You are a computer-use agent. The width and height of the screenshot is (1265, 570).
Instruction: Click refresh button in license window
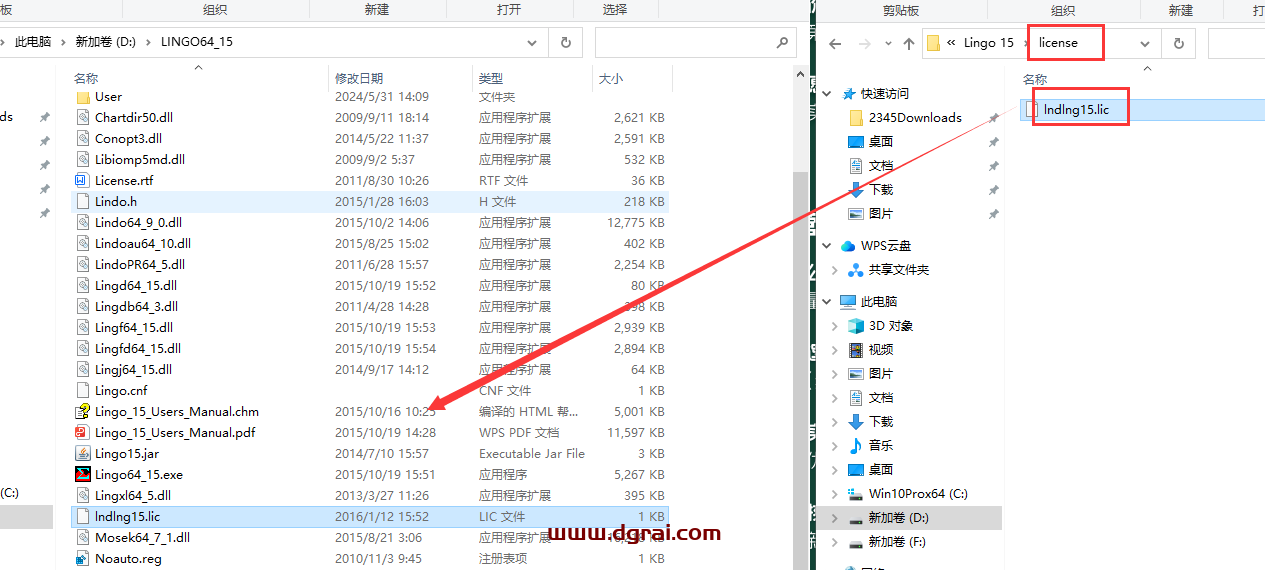tap(1178, 43)
